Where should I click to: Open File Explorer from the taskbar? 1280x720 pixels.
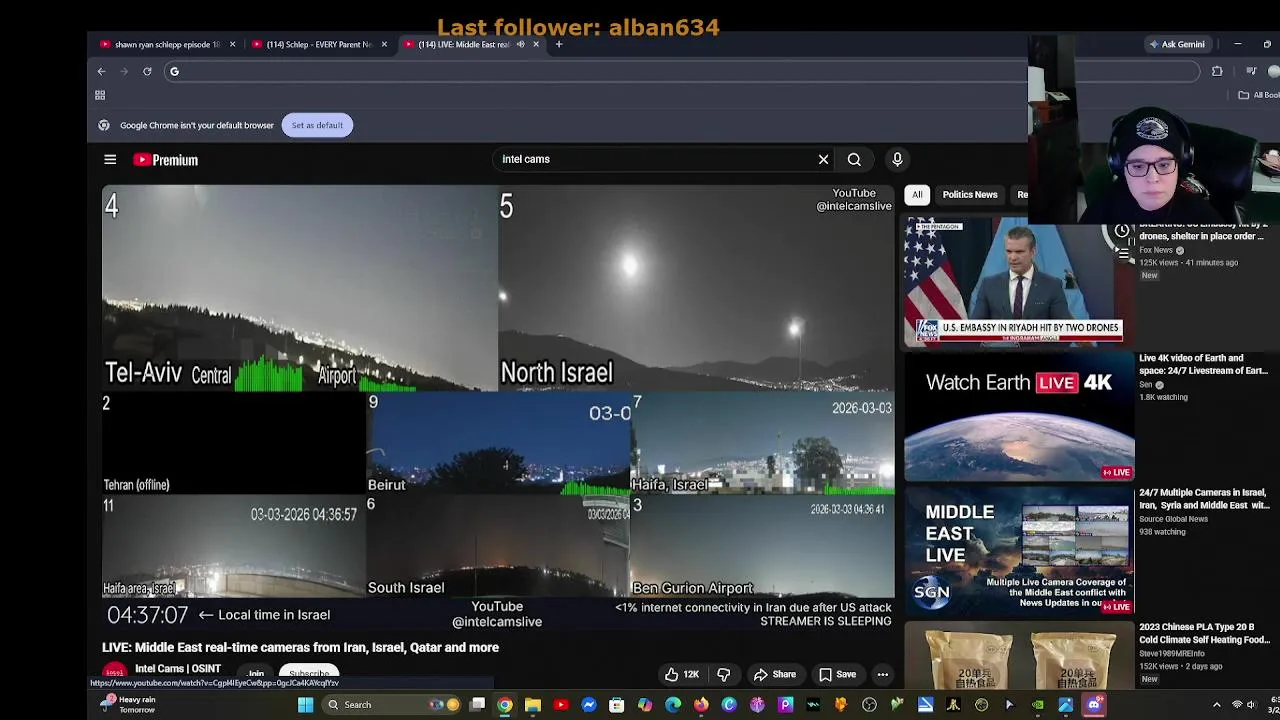click(x=533, y=705)
